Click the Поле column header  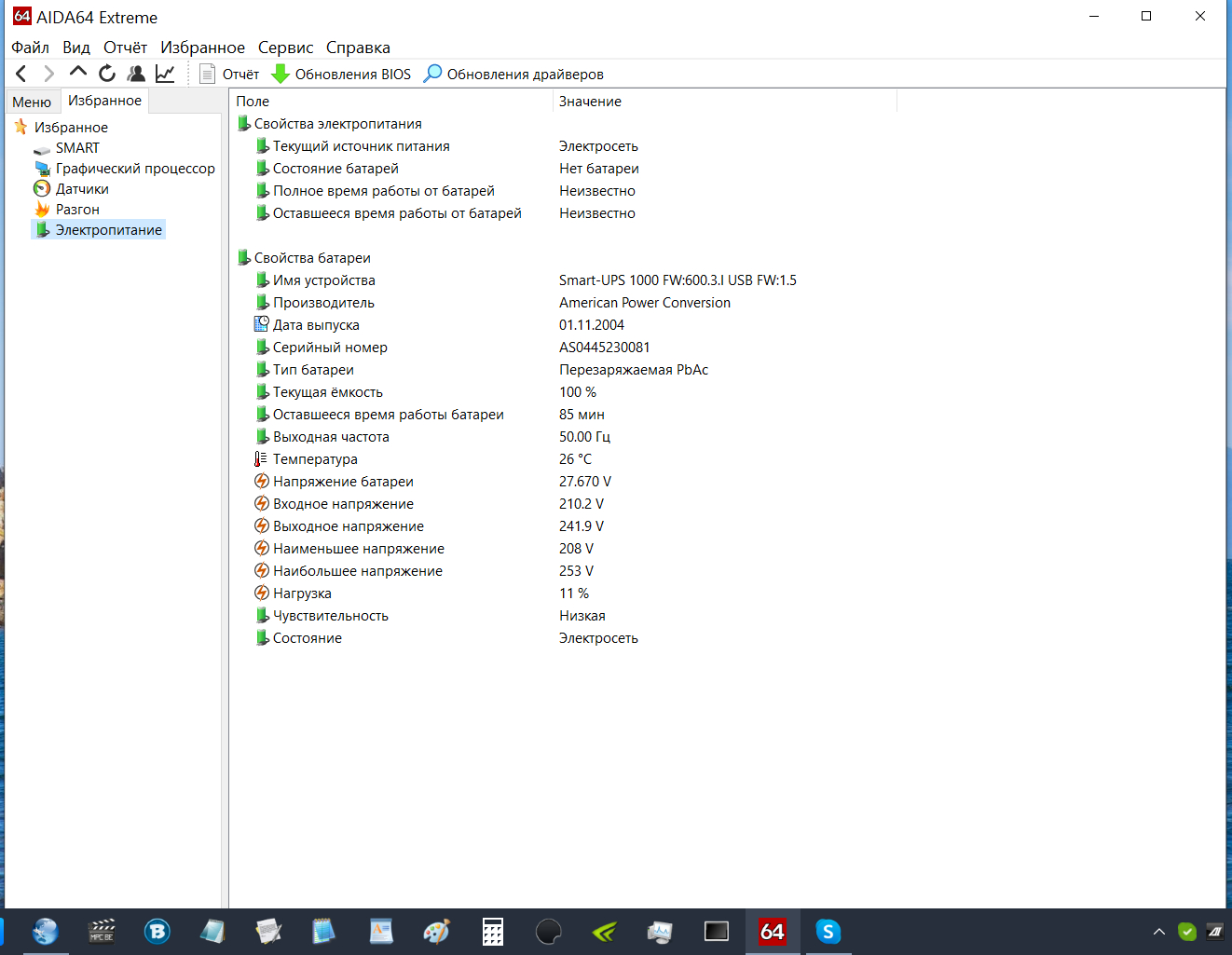coord(391,102)
